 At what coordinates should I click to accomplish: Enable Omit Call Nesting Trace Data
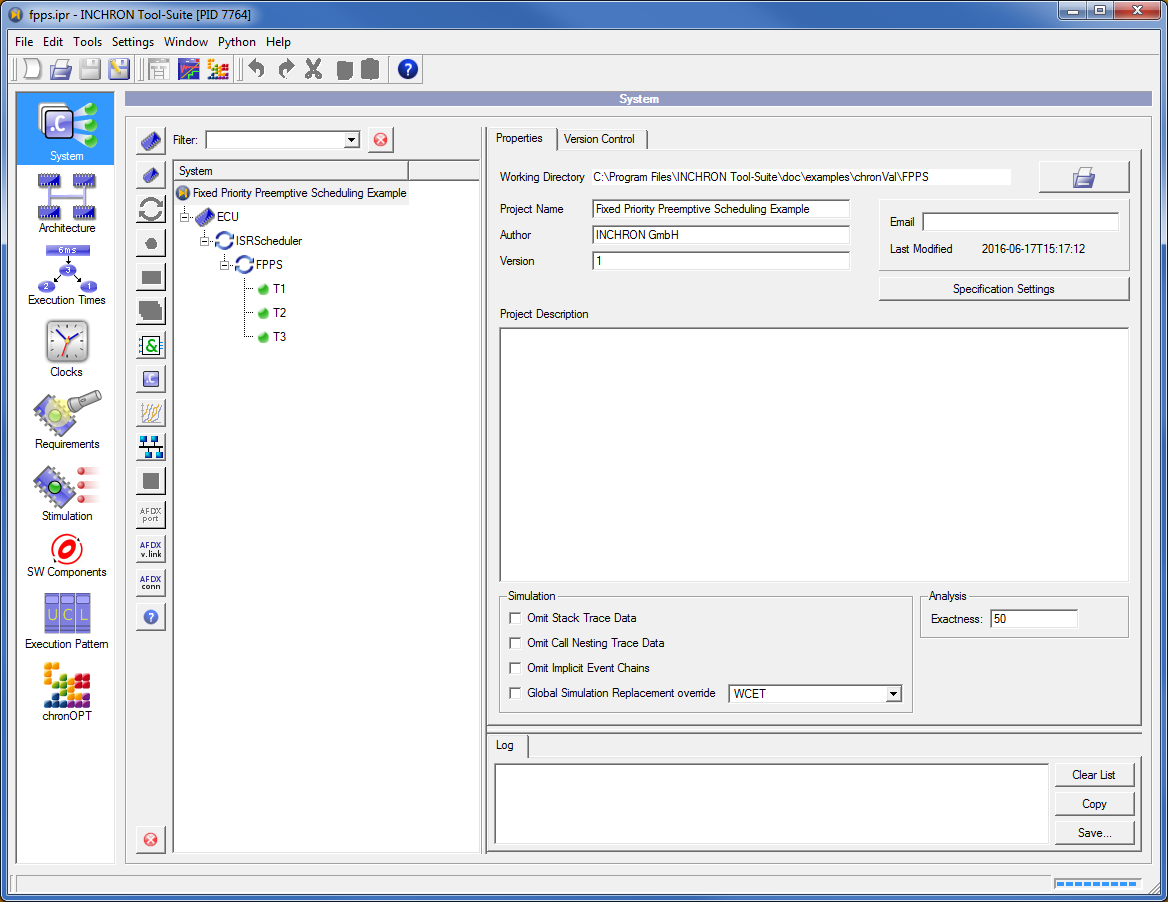[x=515, y=643]
